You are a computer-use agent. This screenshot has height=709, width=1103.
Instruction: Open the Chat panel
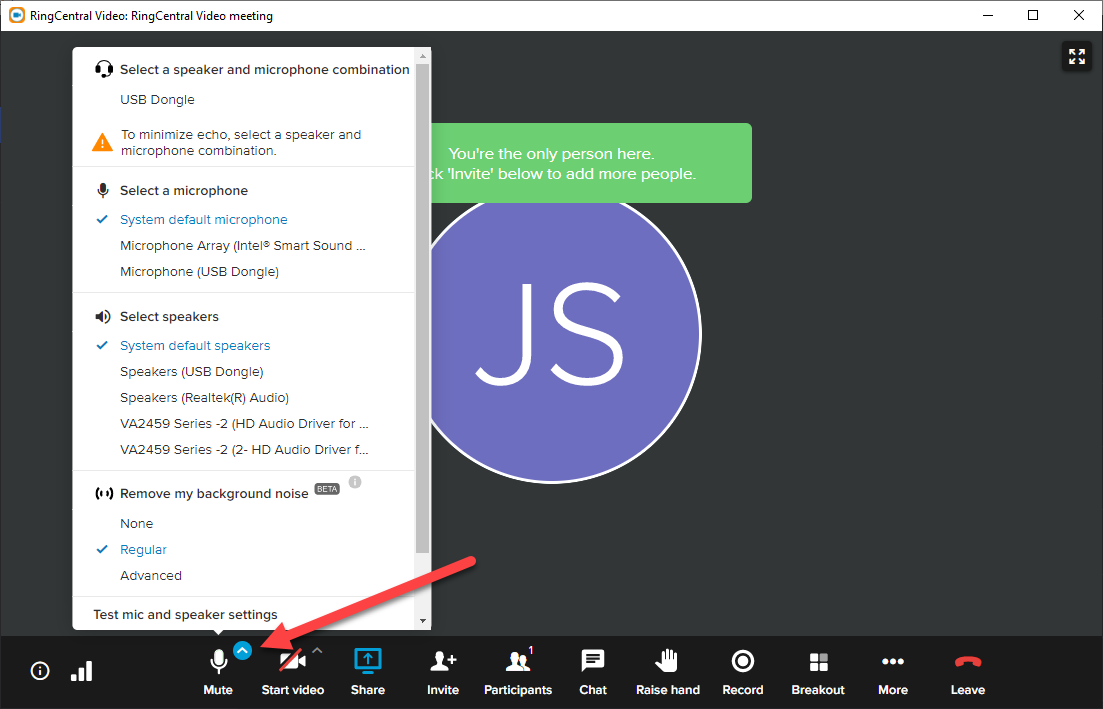click(593, 661)
